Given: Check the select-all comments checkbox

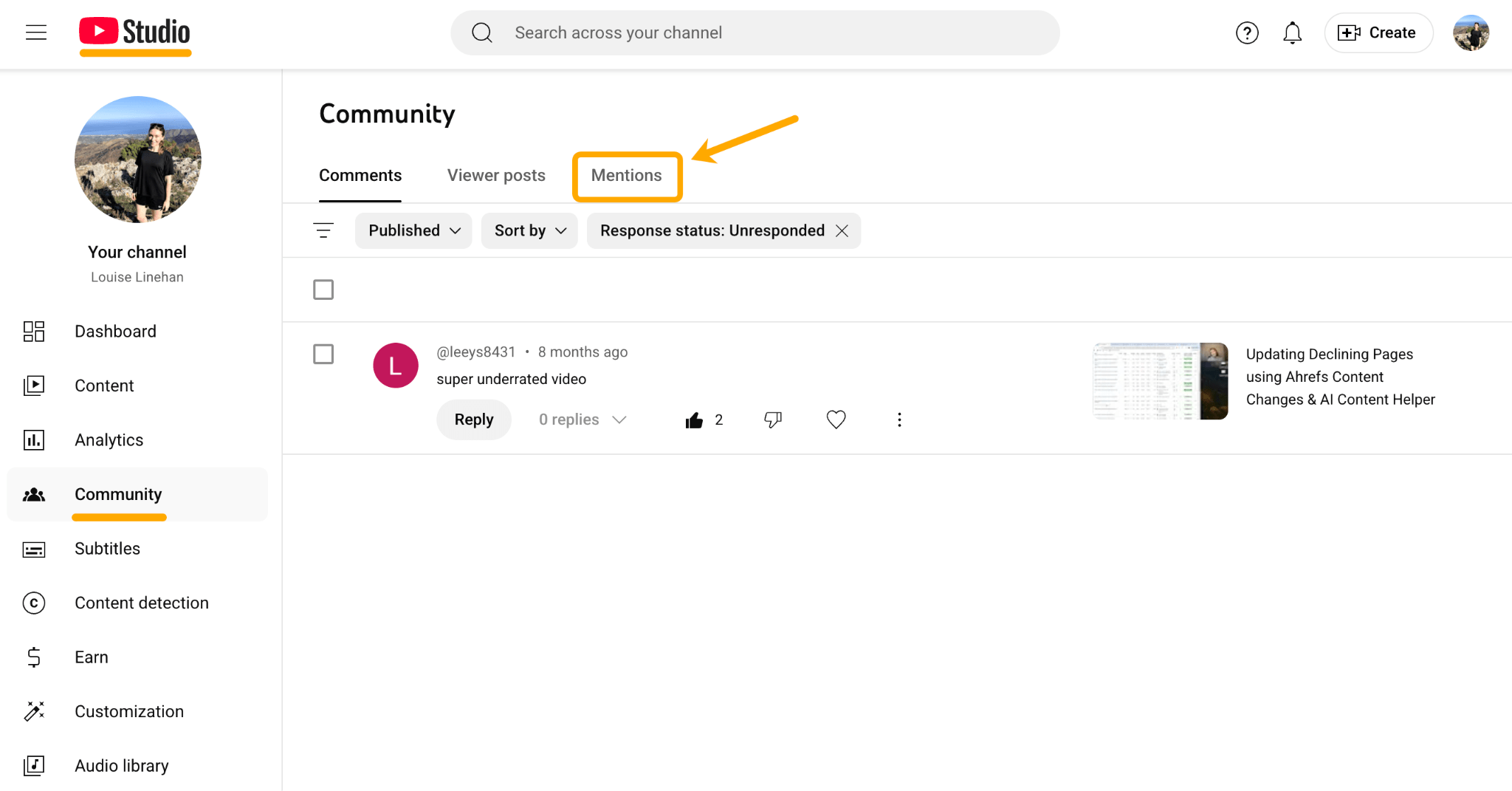Looking at the screenshot, I should [323, 290].
